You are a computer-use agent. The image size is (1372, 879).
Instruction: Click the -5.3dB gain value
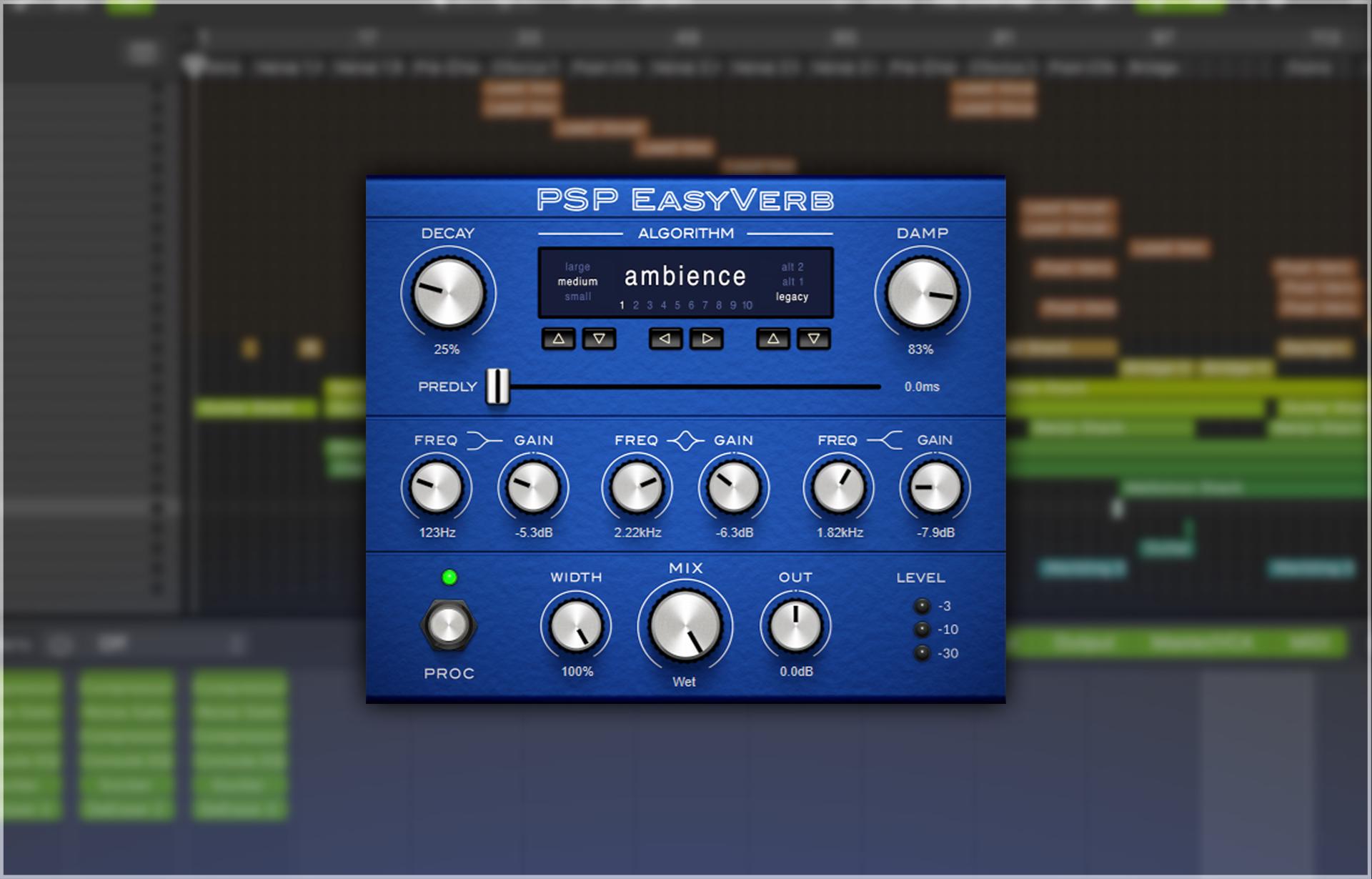pyautogui.click(x=534, y=532)
